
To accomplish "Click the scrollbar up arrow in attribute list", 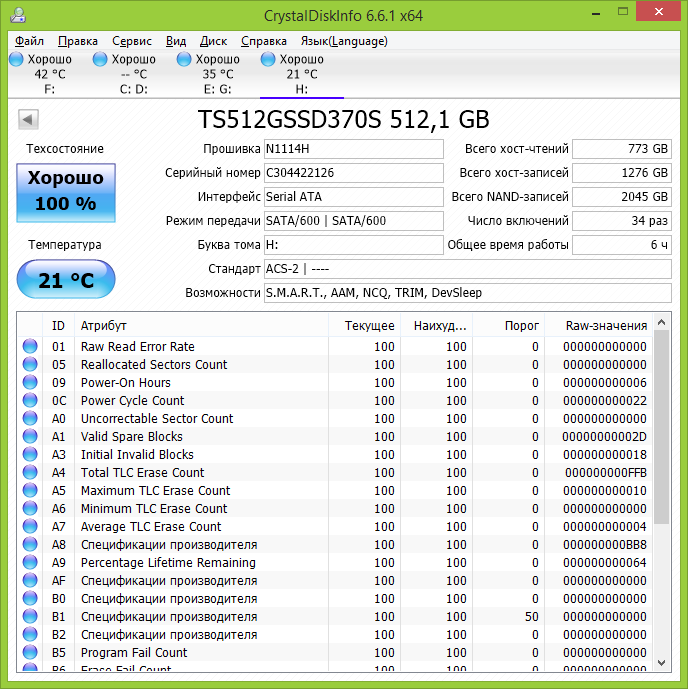I will pos(662,323).
